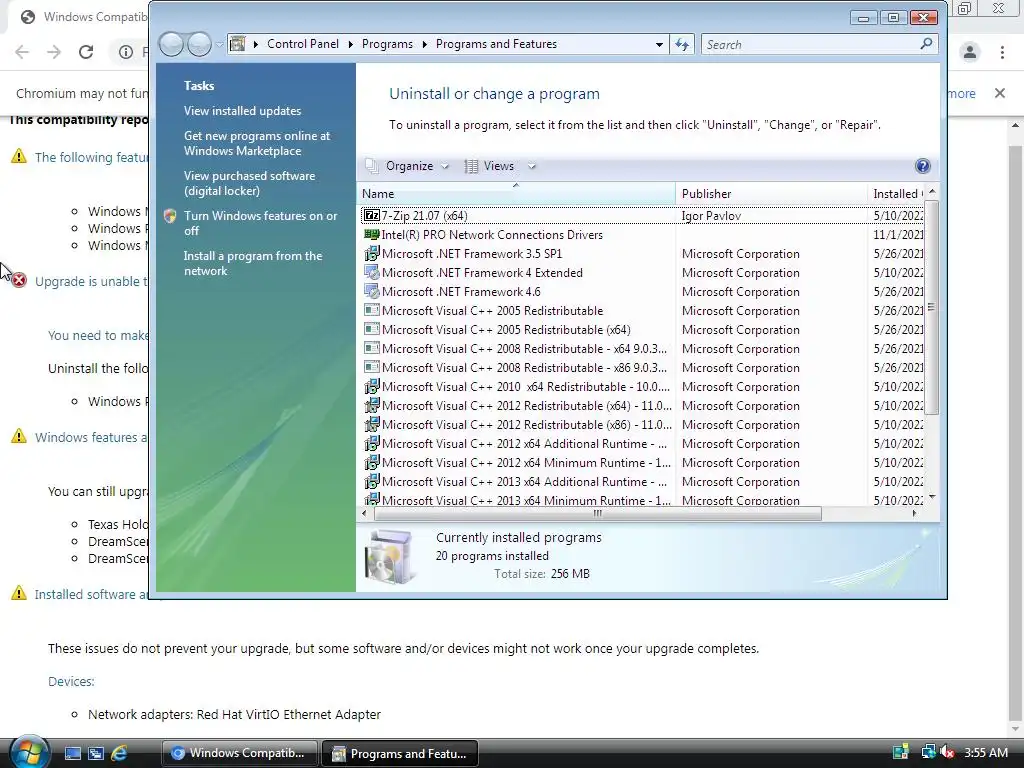The image size is (1024, 768).
Task: Open the Chromium profile avatar button
Action: 970,52
